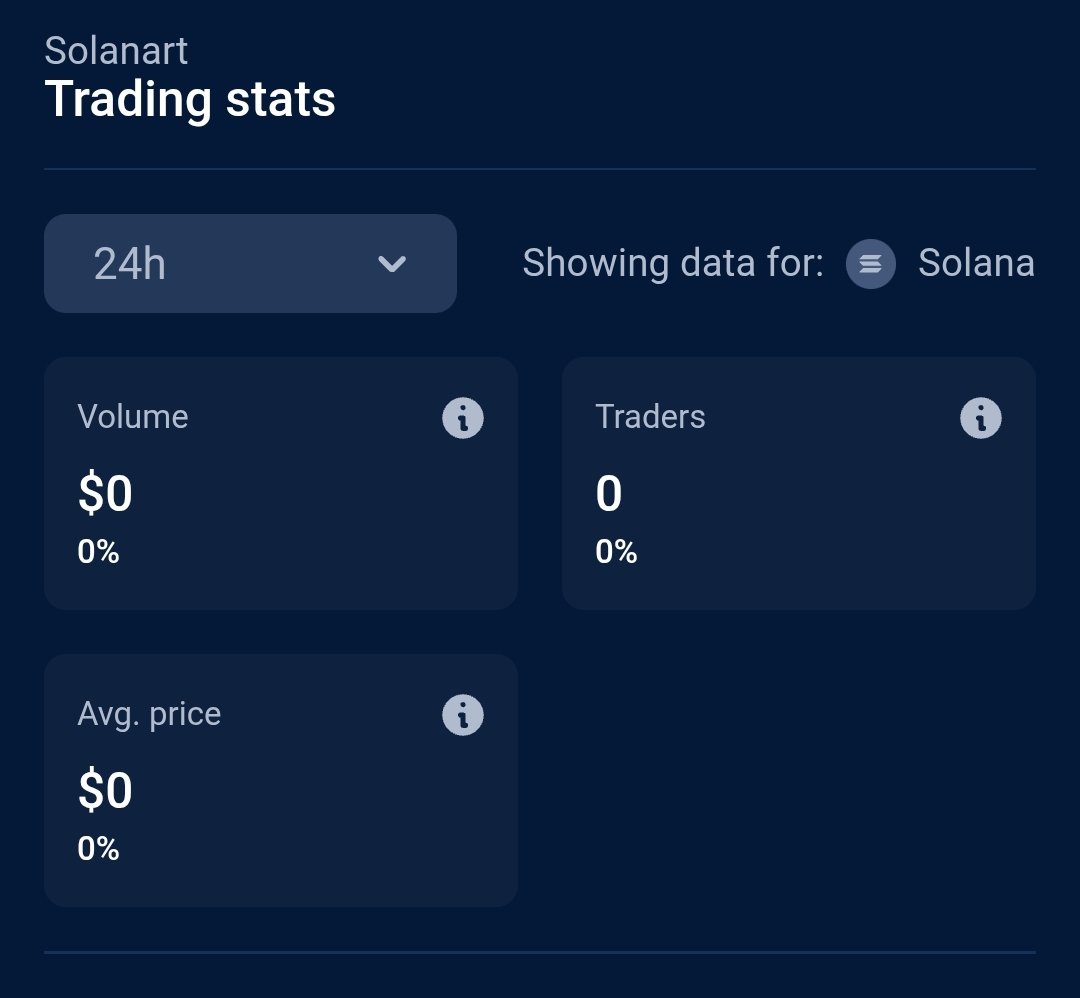Click the 0% change under Traders
This screenshot has width=1080, height=998.
pos(616,552)
